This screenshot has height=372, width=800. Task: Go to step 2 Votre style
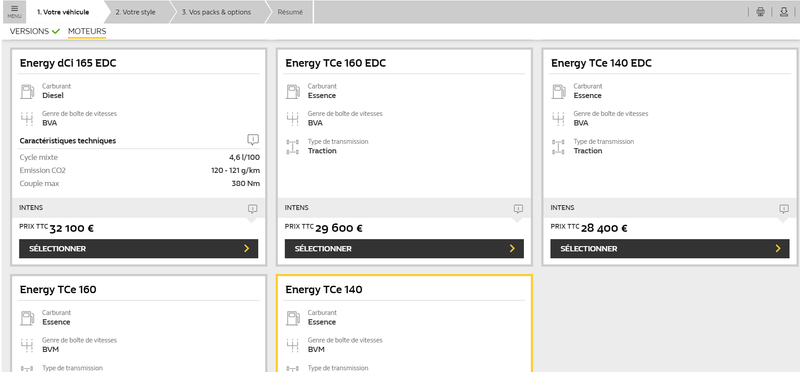pos(135,12)
